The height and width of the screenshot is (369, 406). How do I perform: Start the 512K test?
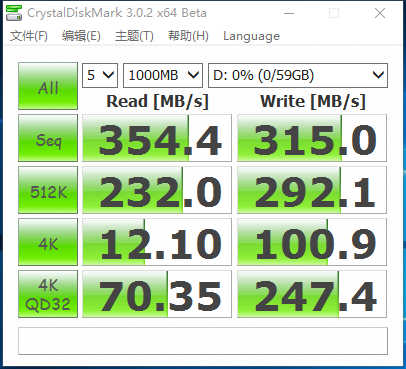coord(48,190)
